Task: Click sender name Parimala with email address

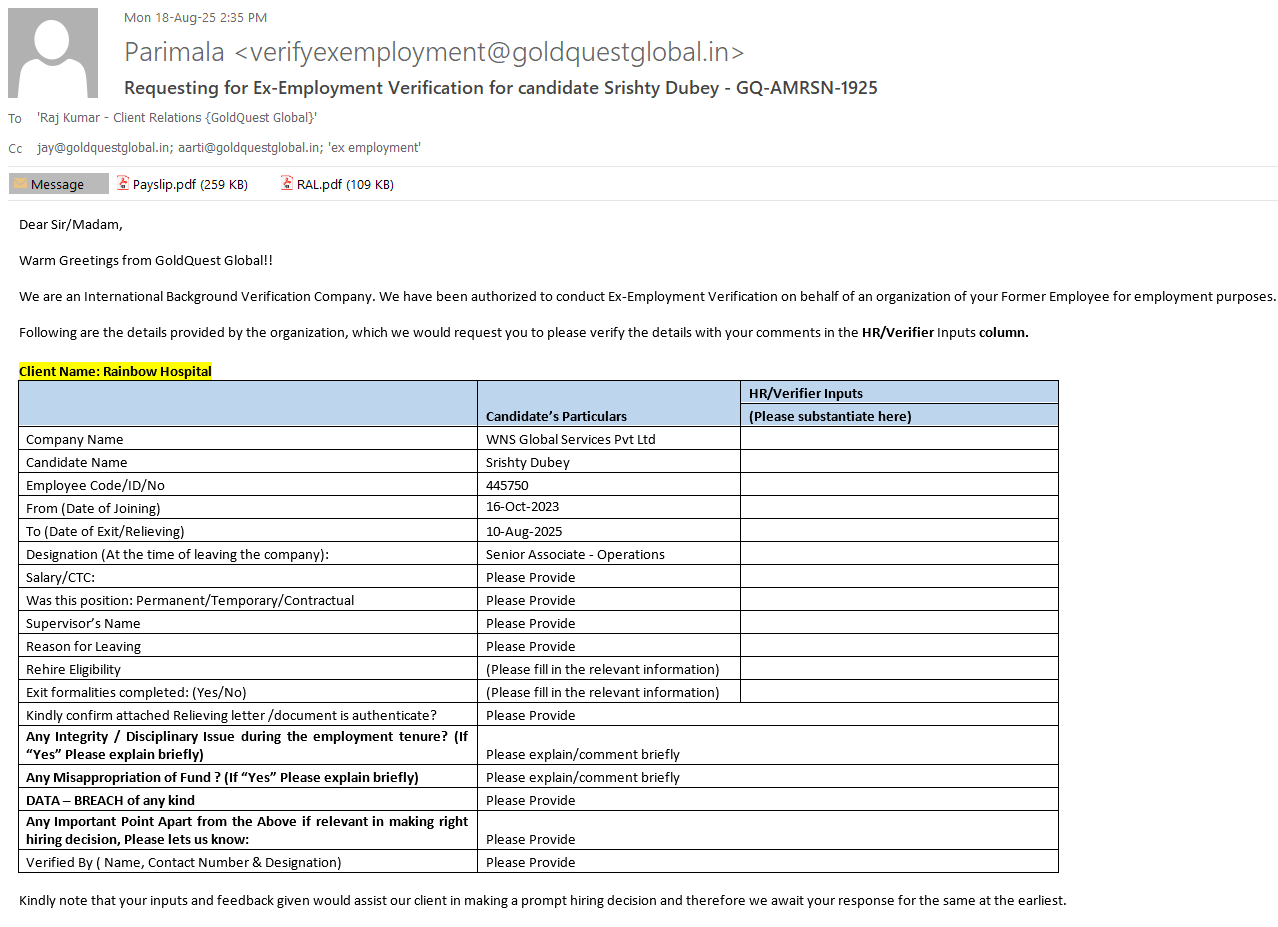Action: click(x=434, y=52)
